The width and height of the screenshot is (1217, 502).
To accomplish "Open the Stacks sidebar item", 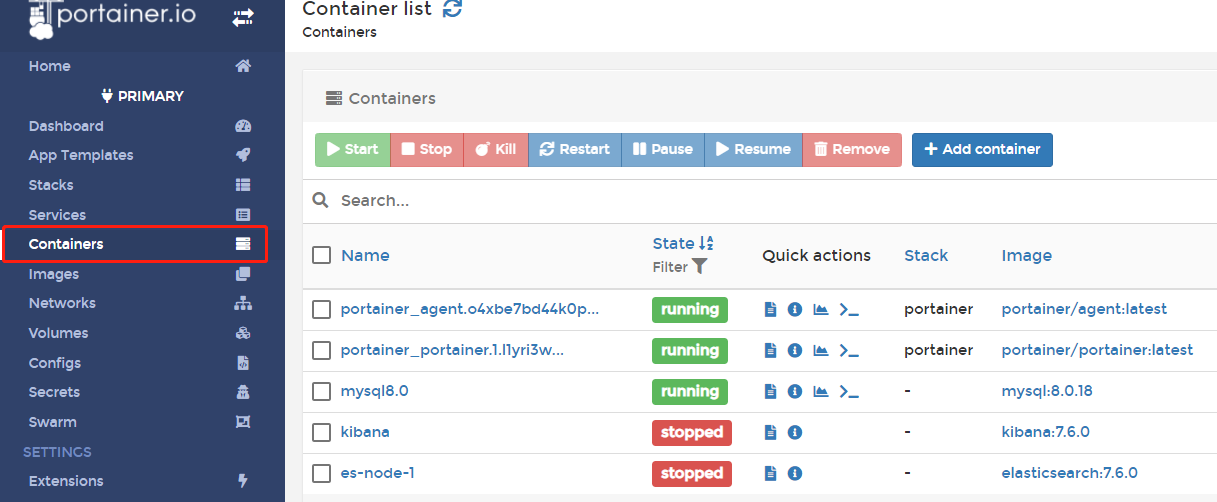I will [x=51, y=185].
